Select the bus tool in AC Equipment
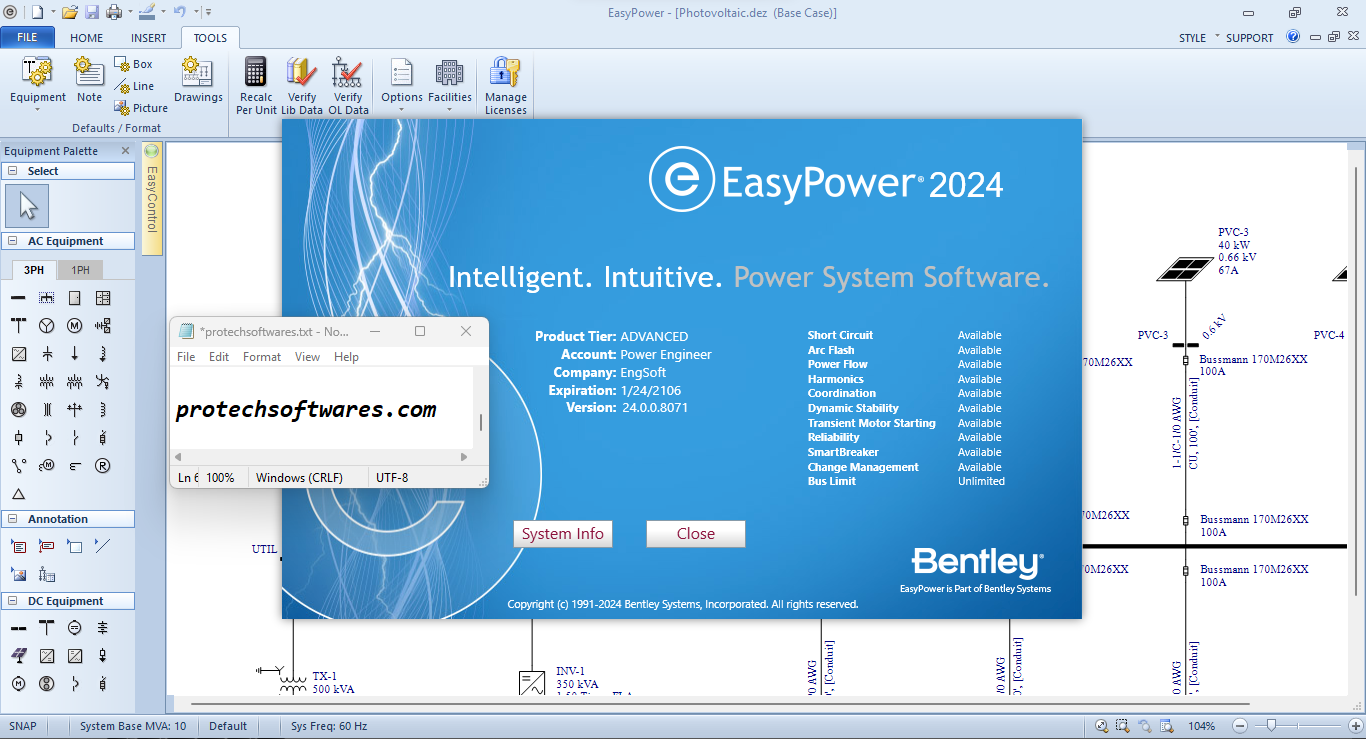The width and height of the screenshot is (1366, 739). 18,298
